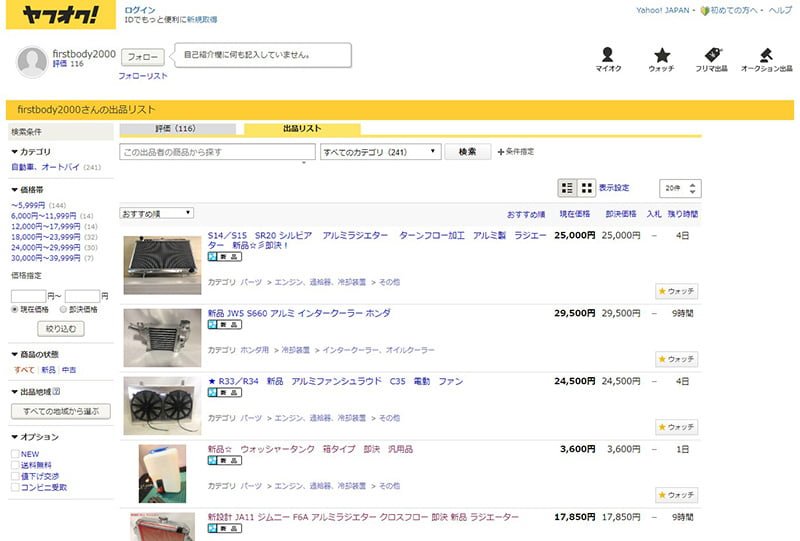800x541 pixels.
Task: Open the washer tank thumbnail
Action: (x=162, y=474)
